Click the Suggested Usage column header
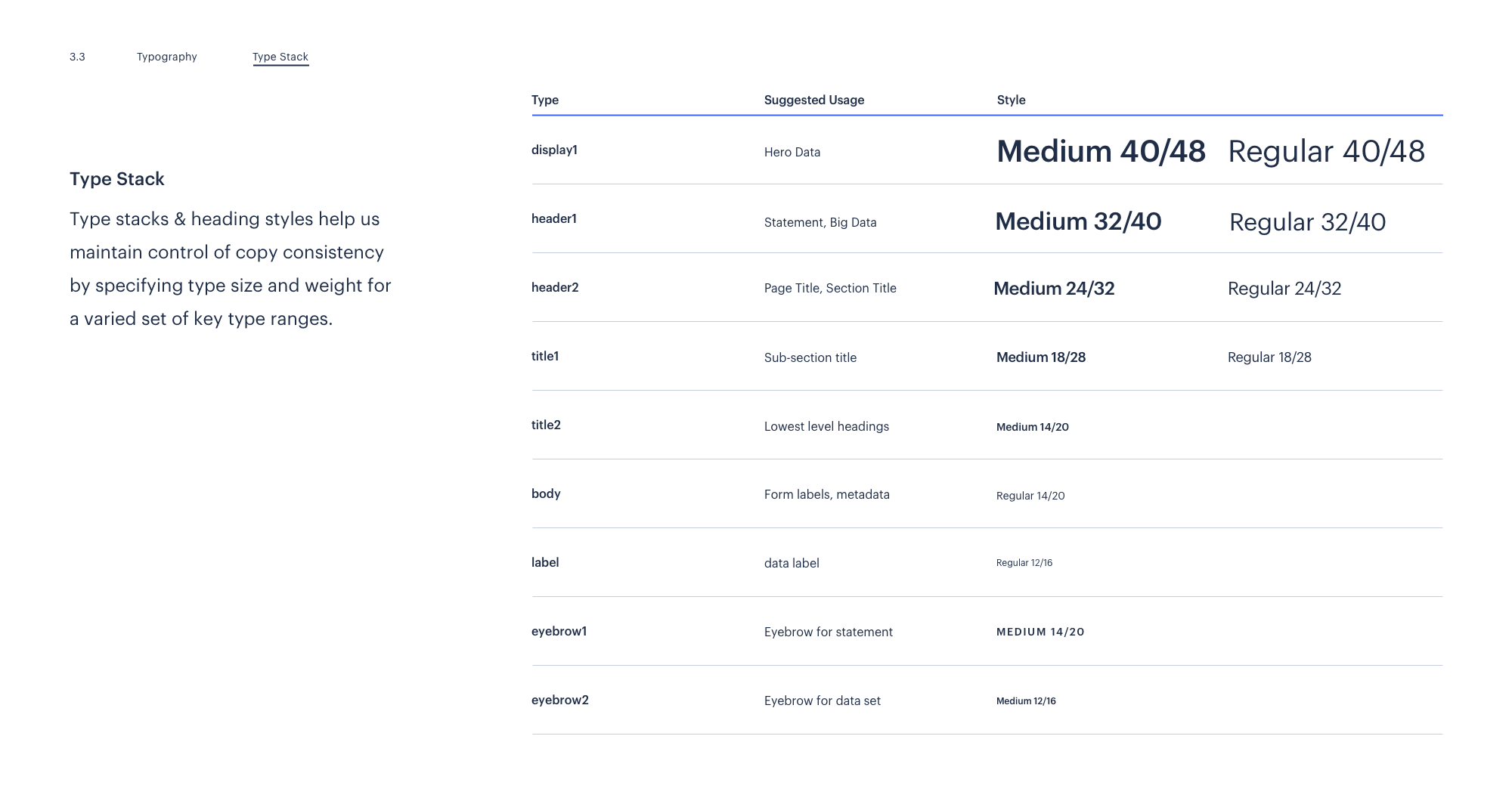The image size is (1512, 801). 814,100
